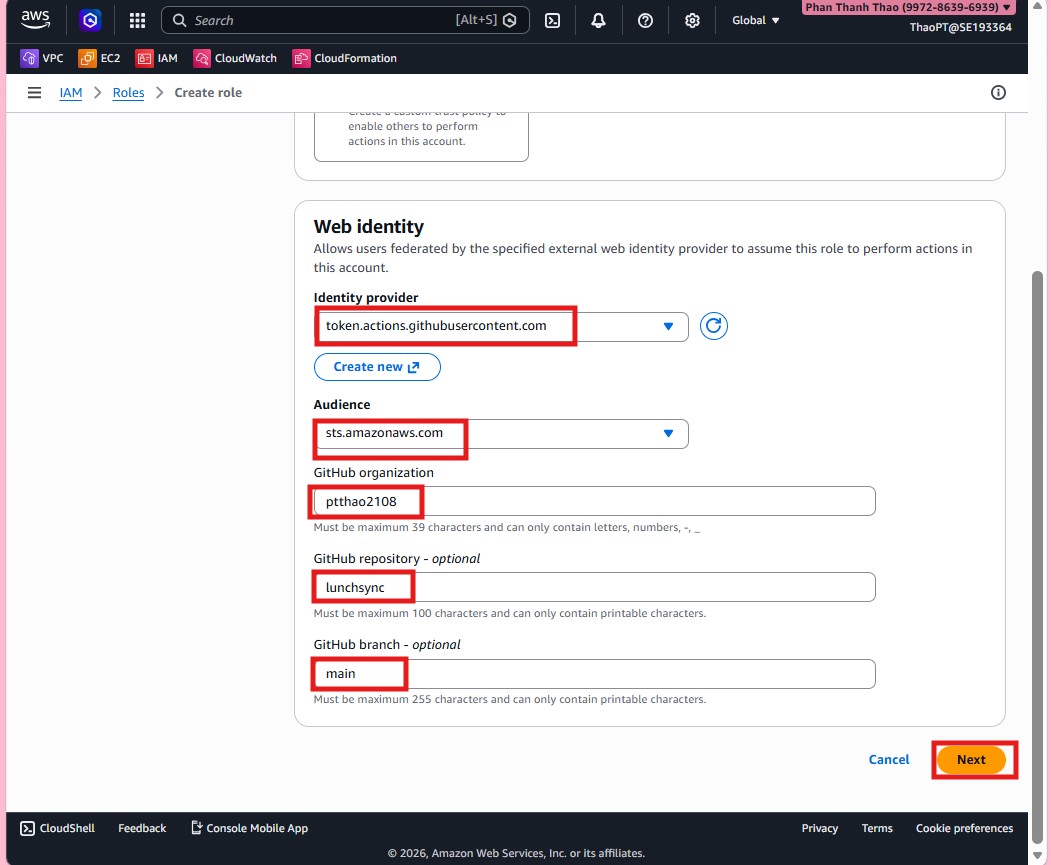This screenshot has width=1051, height=865.
Task: Click the notifications bell icon
Action: pyautogui.click(x=598, y=20)
